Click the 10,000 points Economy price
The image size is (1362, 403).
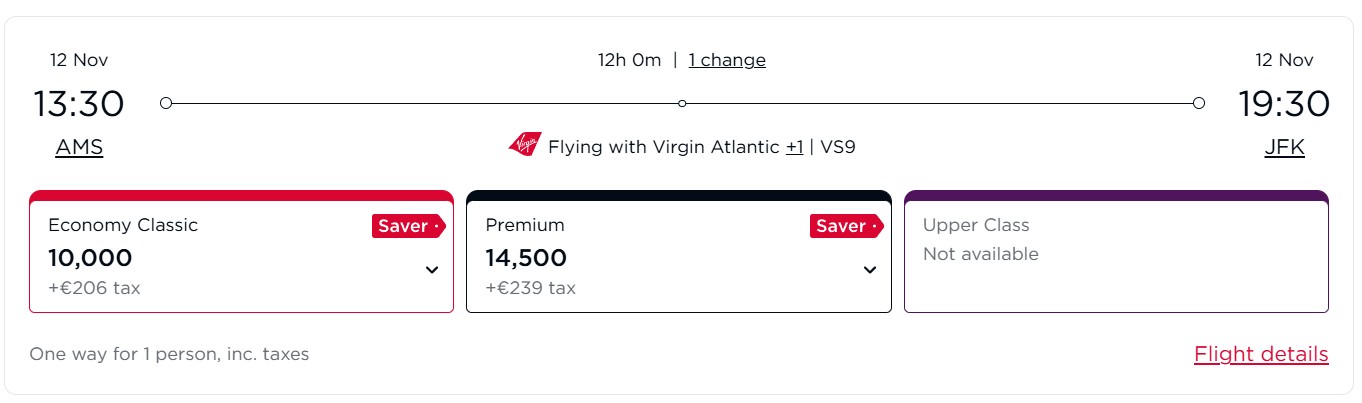(x=90, y=258)
